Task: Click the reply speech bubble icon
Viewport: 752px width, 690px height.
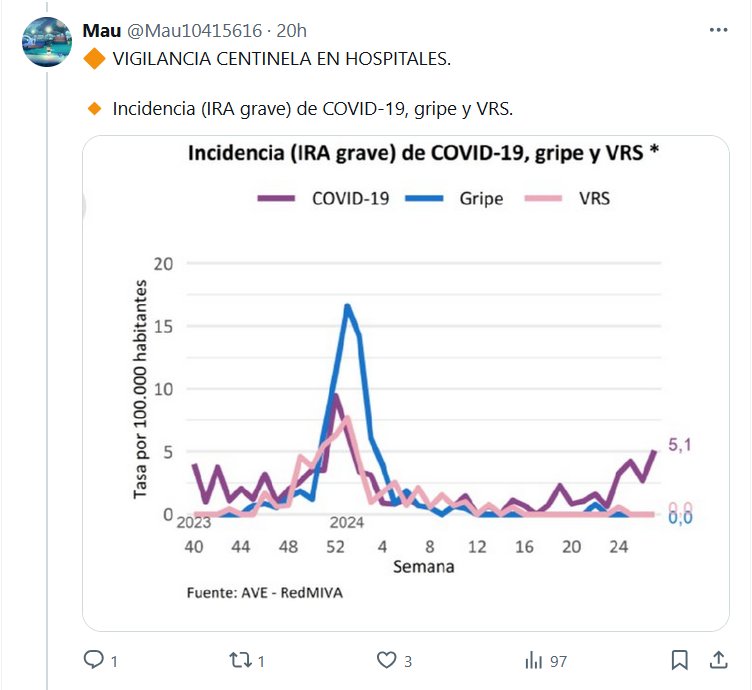Action: (94, 660)
